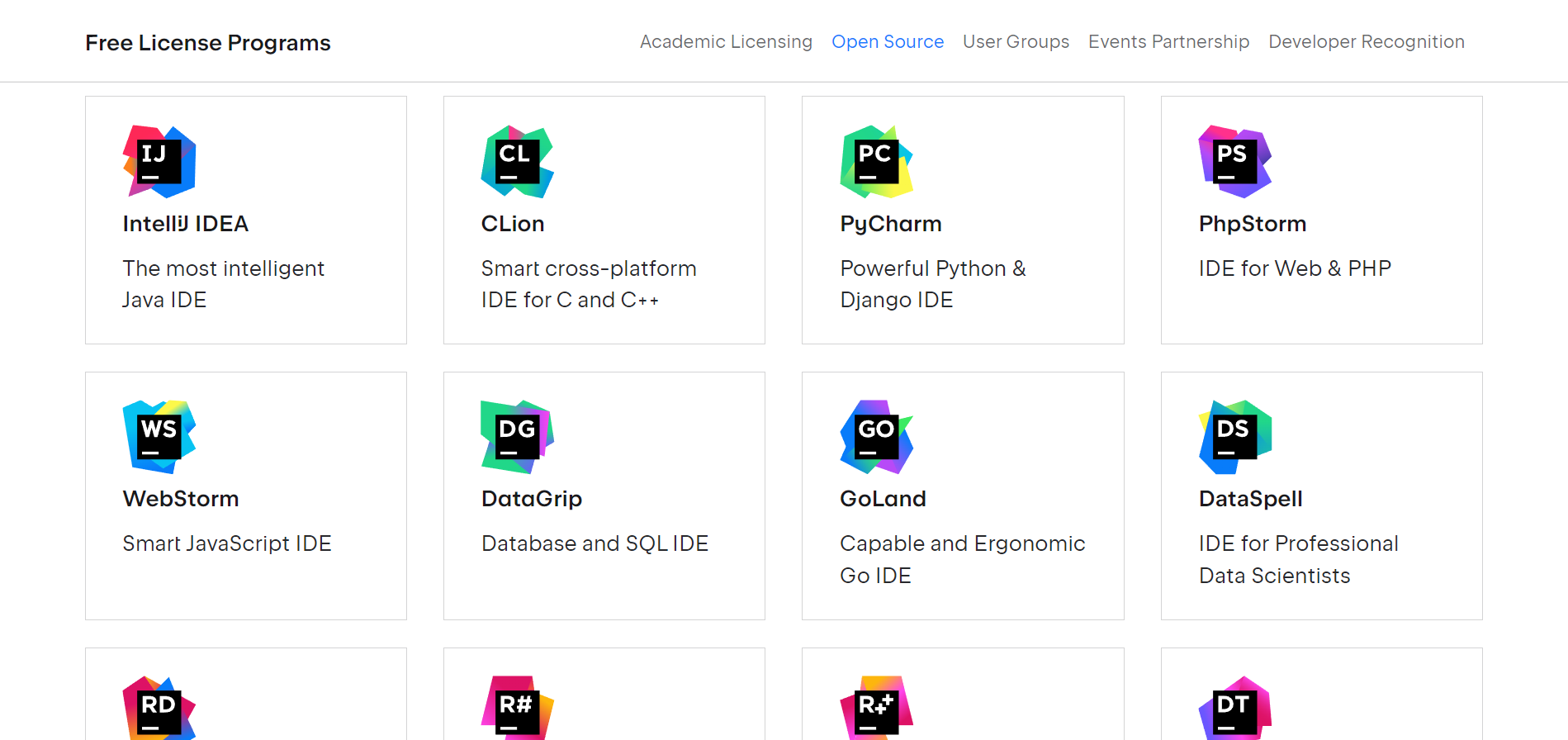
Task: Click the PhpStorm logo icon
Action: coord(1235,162)
